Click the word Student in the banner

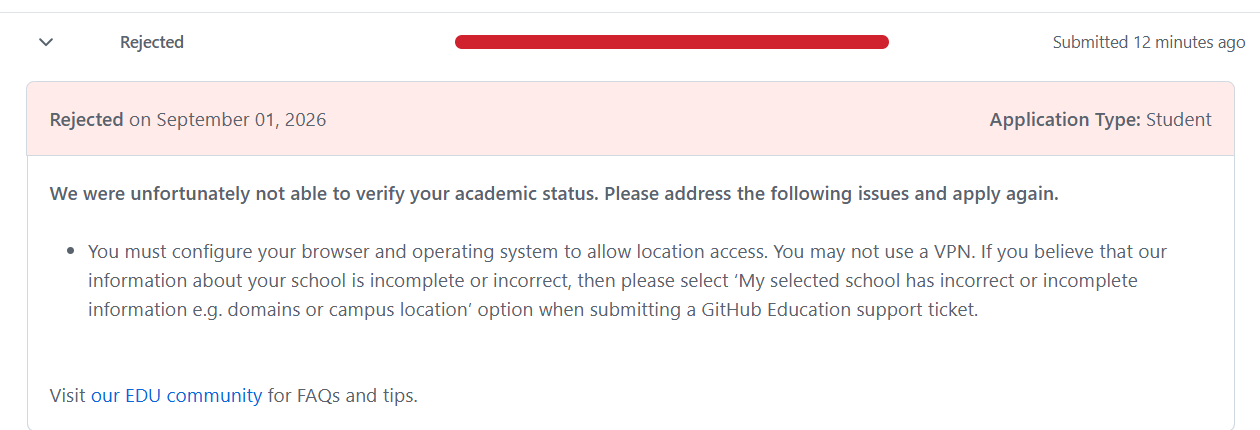click(1179, 120)
